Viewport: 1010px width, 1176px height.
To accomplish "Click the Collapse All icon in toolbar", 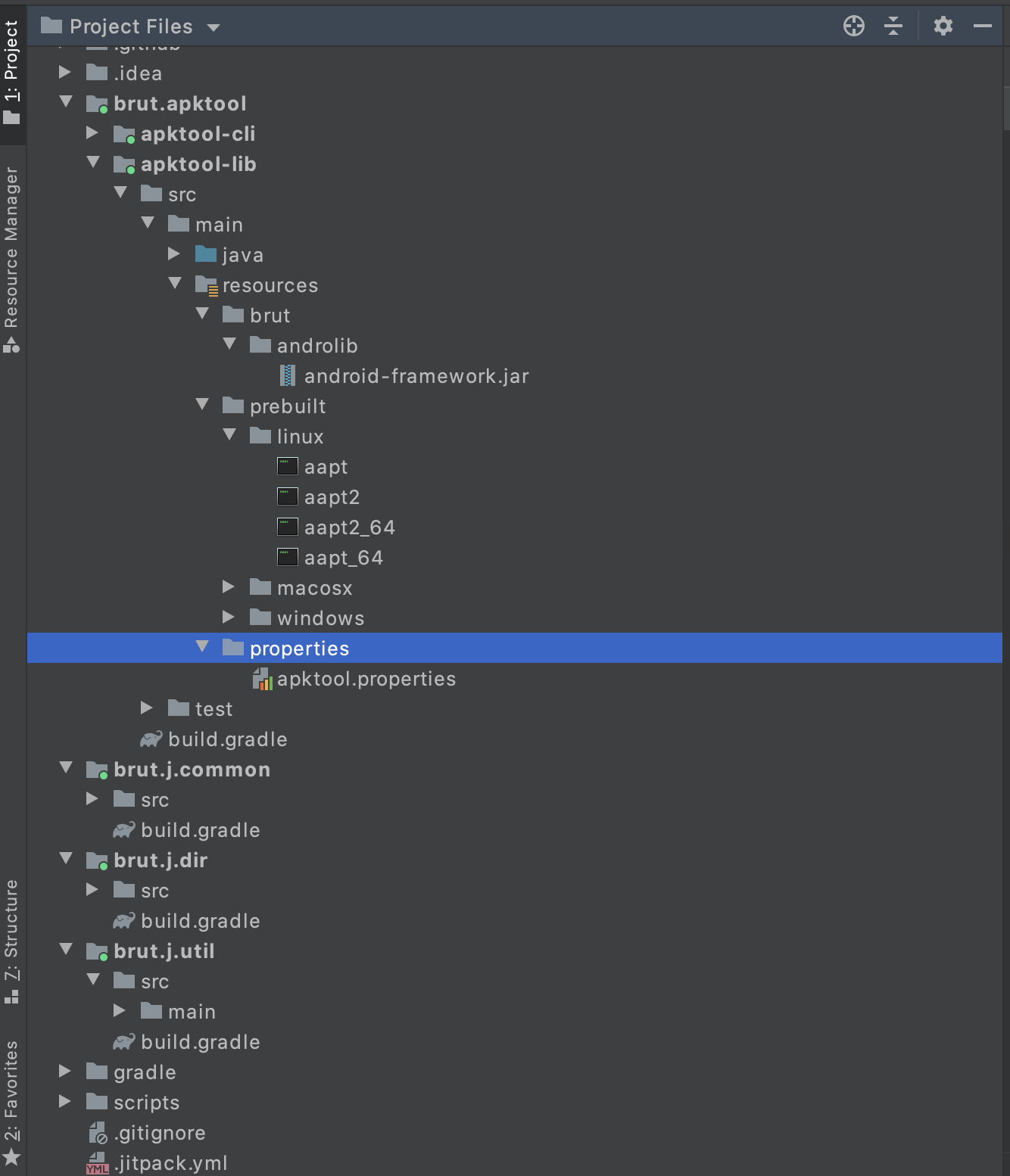I will [894, 25].
